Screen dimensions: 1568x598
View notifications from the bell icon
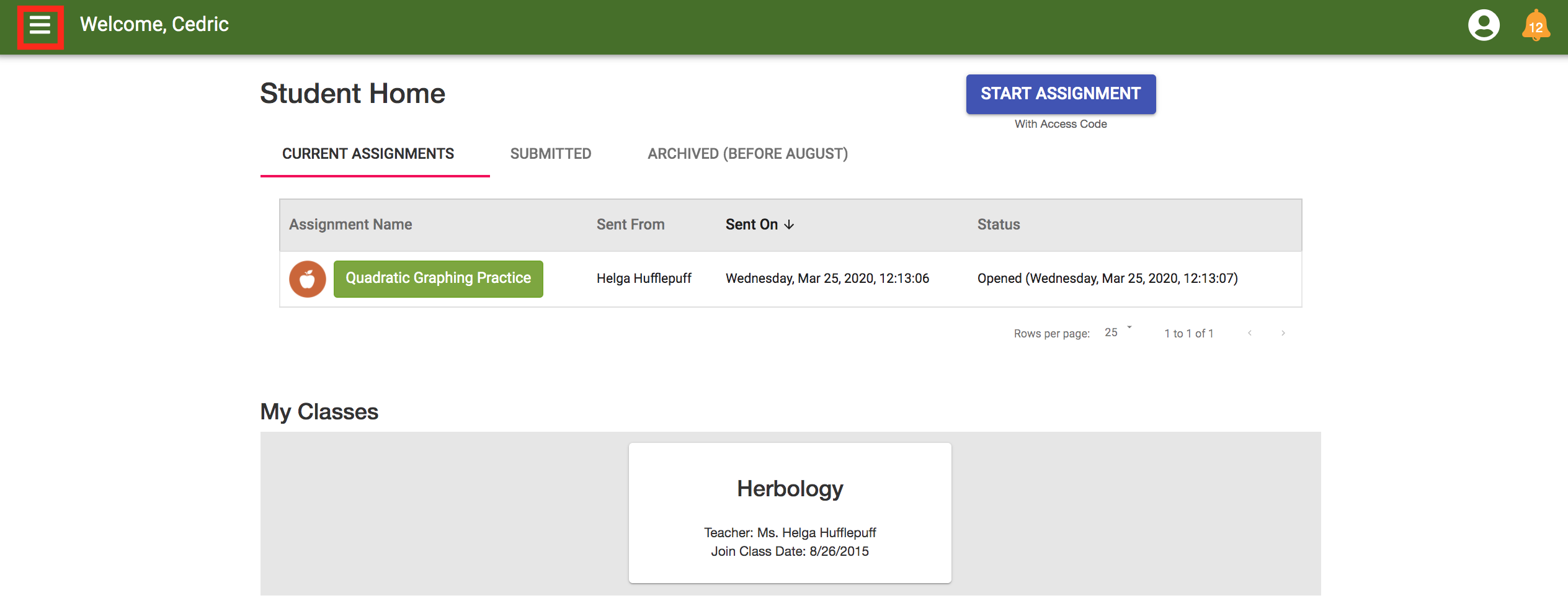(1535, 26)
